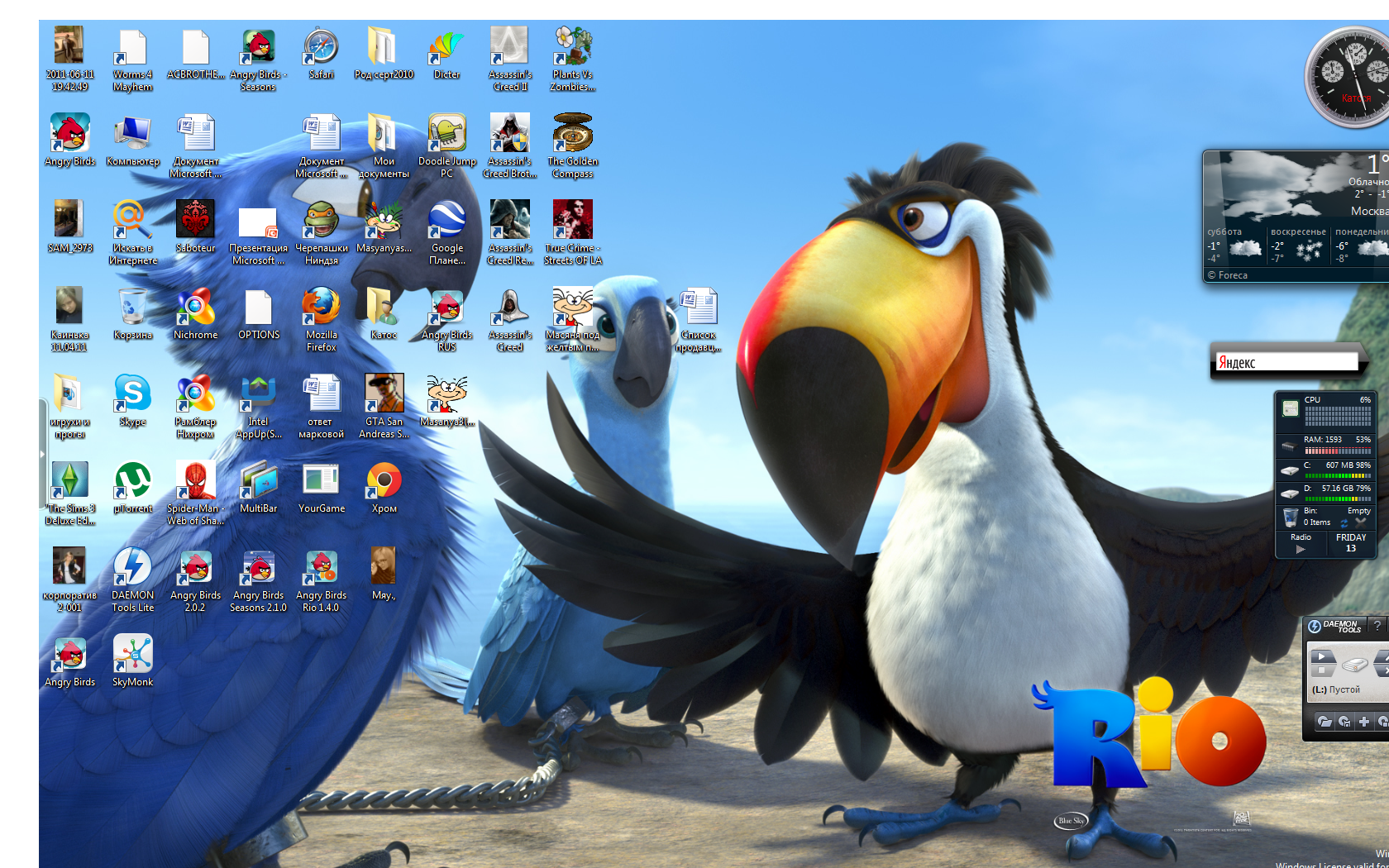Launch The Golden Compass shortcut
Viewport: 1389px width, 868px height.
click(x=573, y=145)
